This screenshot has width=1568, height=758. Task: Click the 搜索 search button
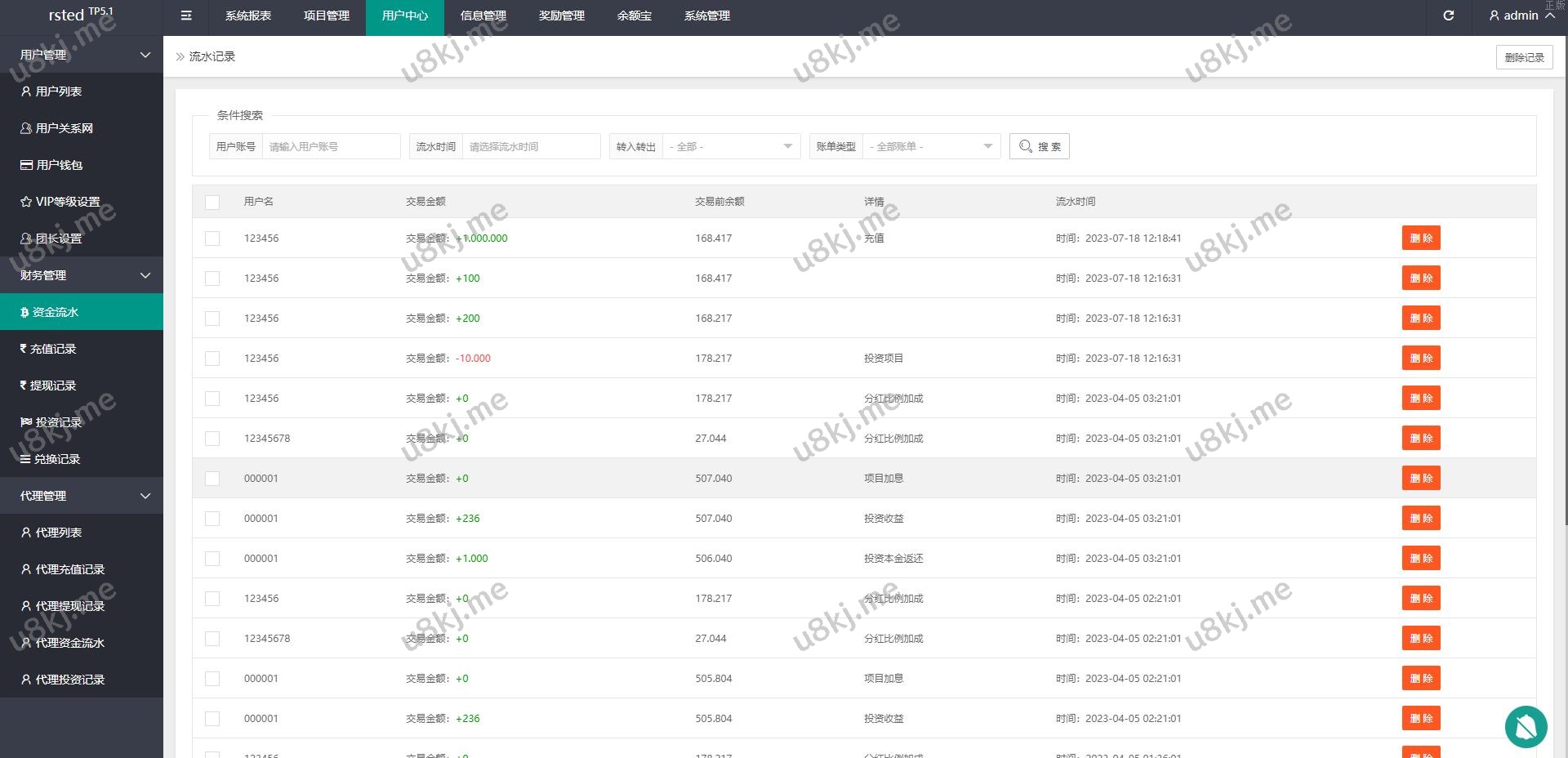pos(1039,146)
